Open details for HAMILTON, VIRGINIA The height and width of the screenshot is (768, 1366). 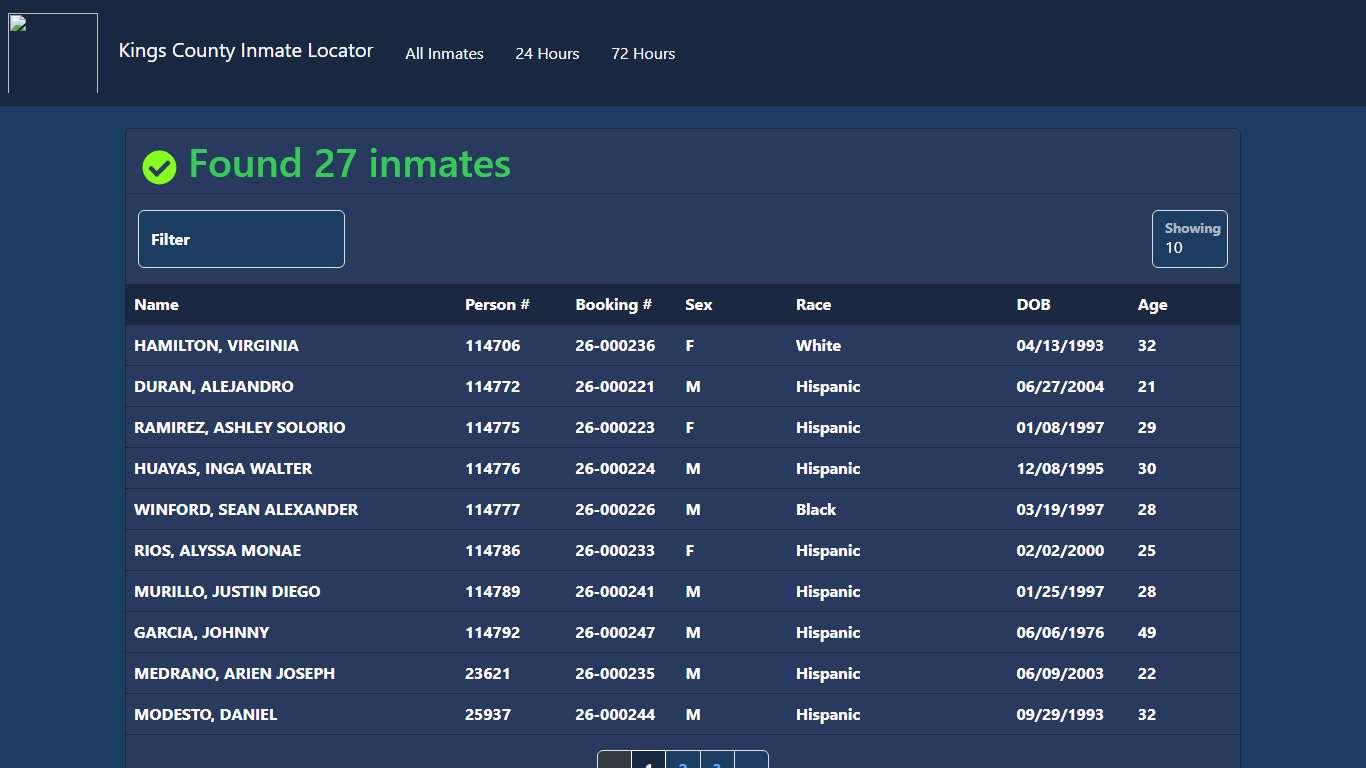[x=216, y=345]
